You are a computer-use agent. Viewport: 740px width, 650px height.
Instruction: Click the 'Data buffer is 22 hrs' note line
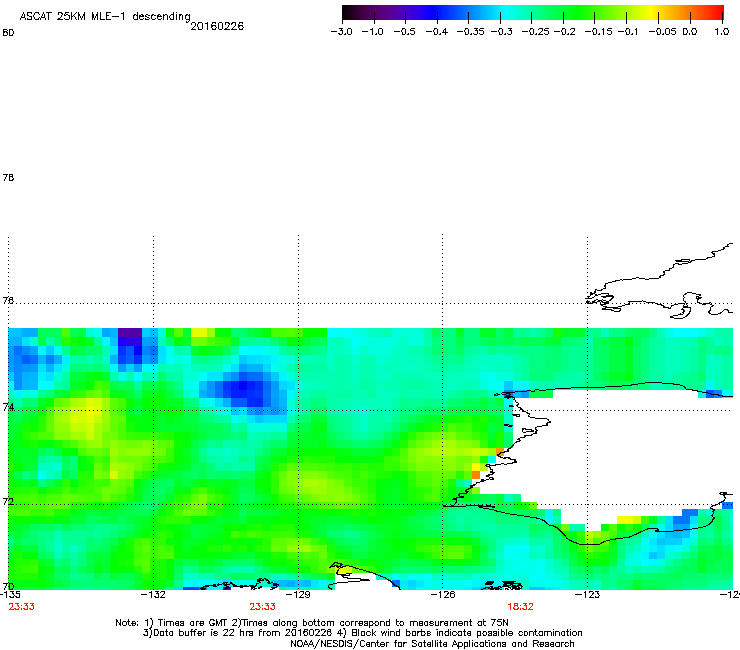[x=362, y=633]
